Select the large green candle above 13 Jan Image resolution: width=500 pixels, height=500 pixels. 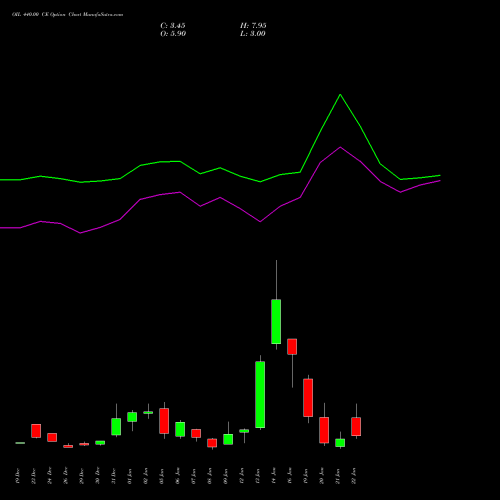pyautogui.click(x=260, y=394)
